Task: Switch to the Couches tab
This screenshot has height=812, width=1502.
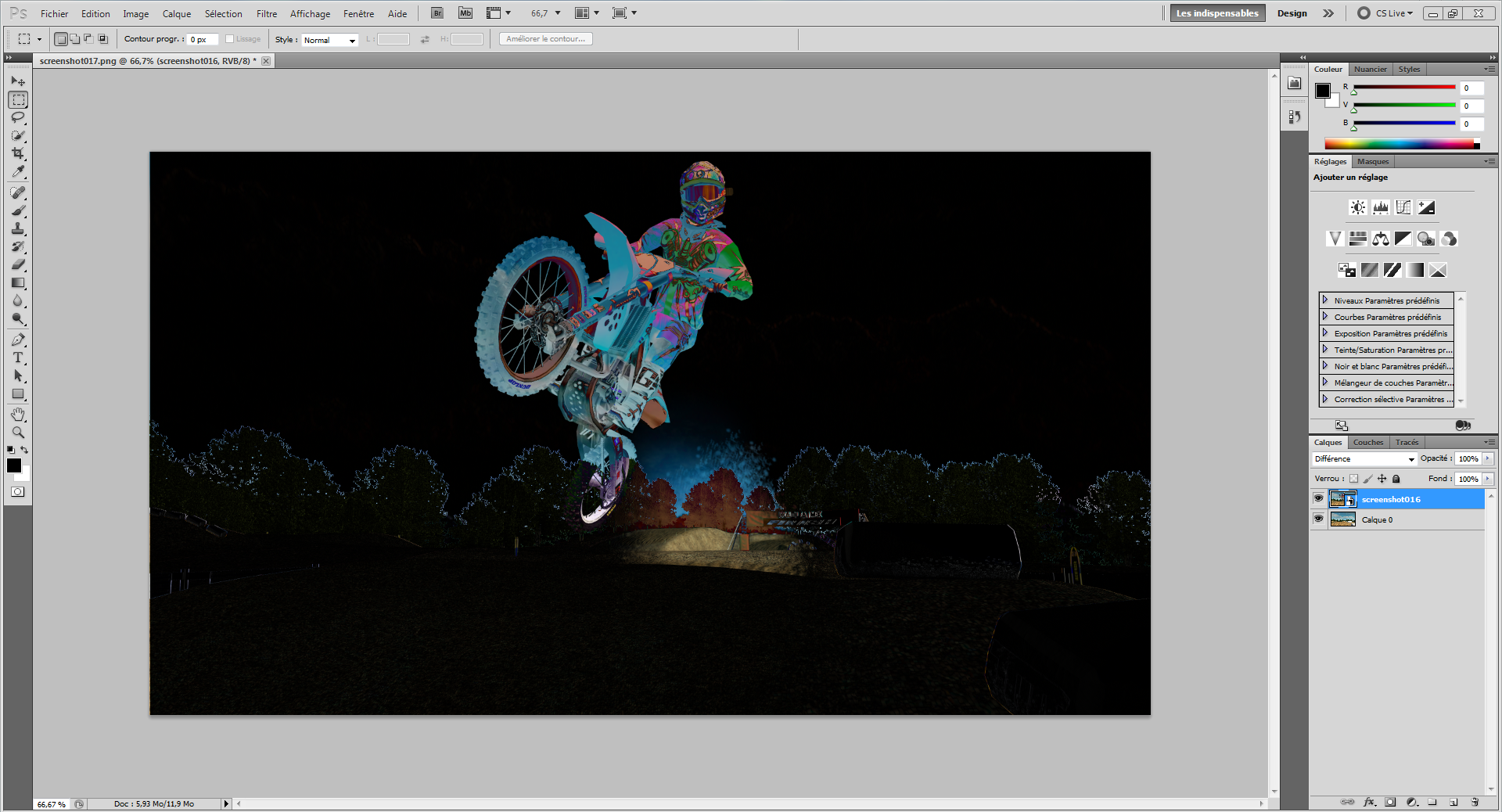Action: tap(1367, 443)
